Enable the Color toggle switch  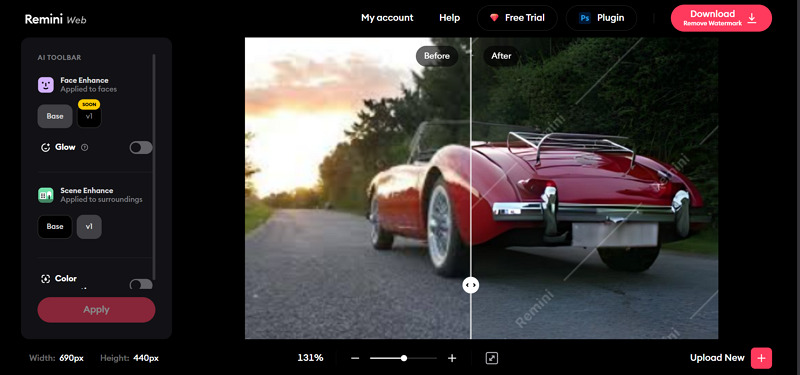tap(141, 284)
